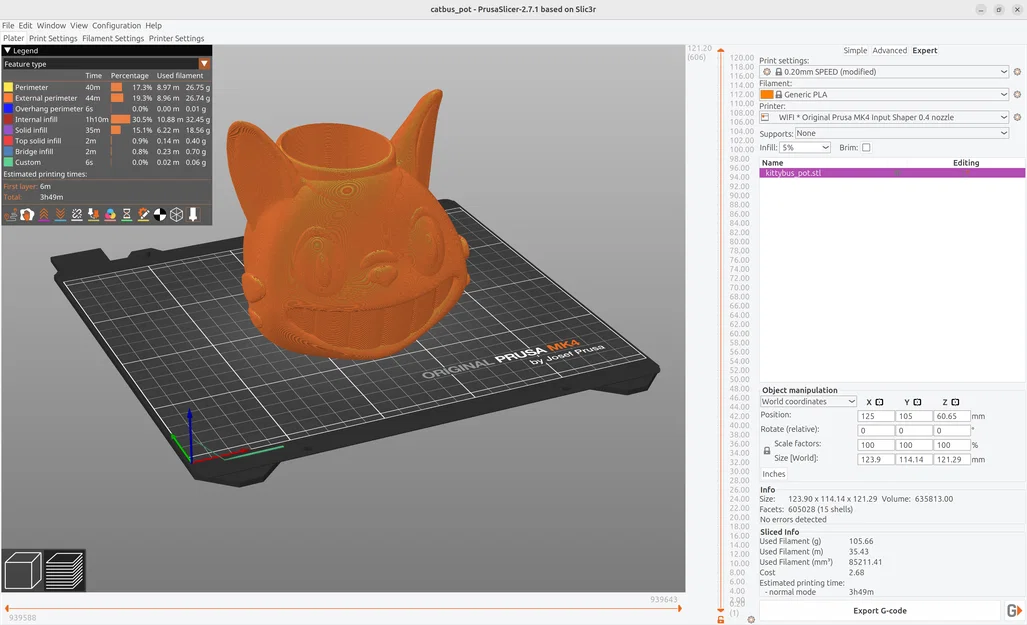Screen dimensions: 1027x625
Task: Click vertical layer slider top thumb
Action: [720, 50]
